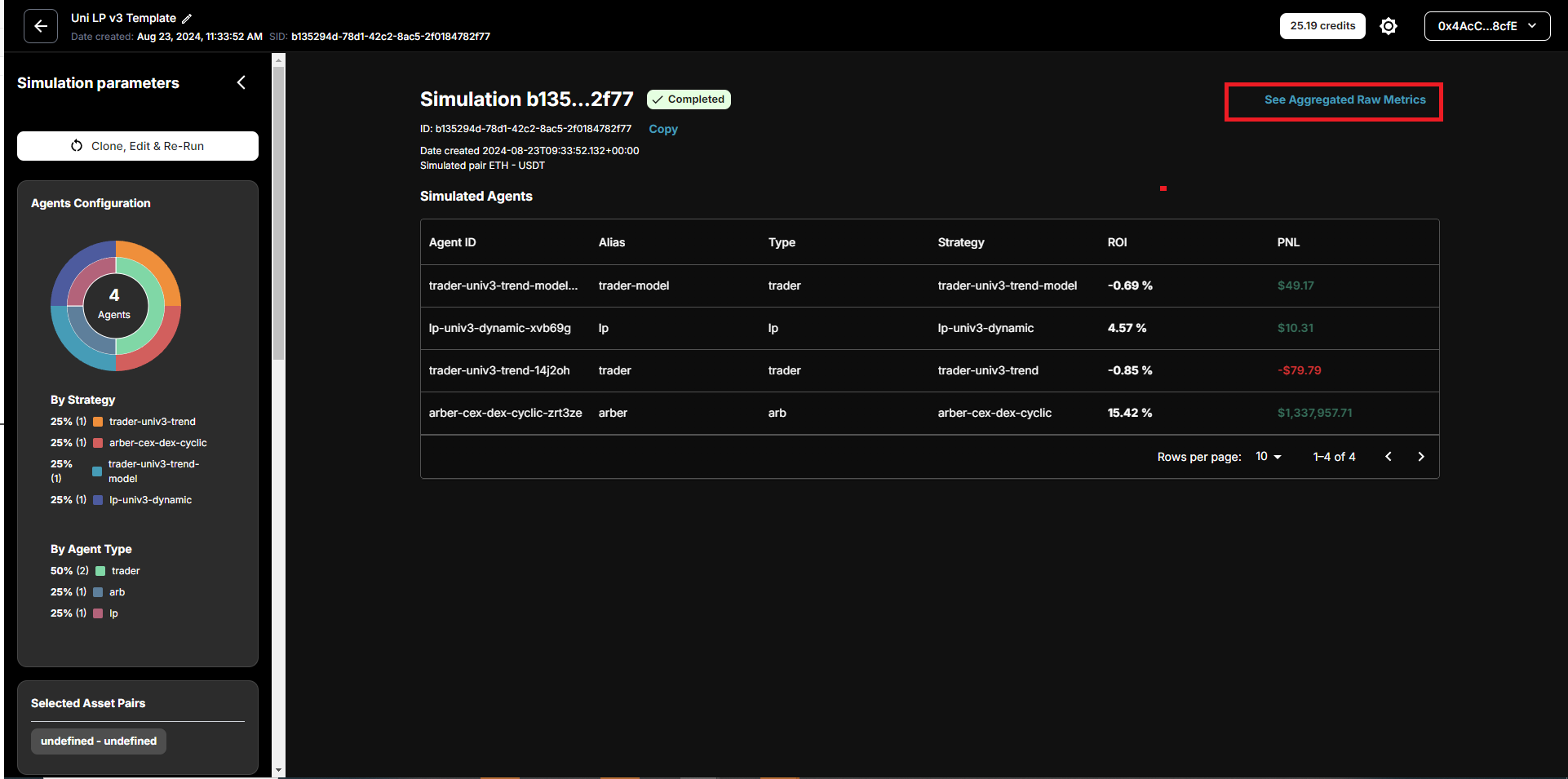Sort by PNL column header
Viewport: 1568px width, 779px height.
pyautogui.click(x=1288, y=242)
